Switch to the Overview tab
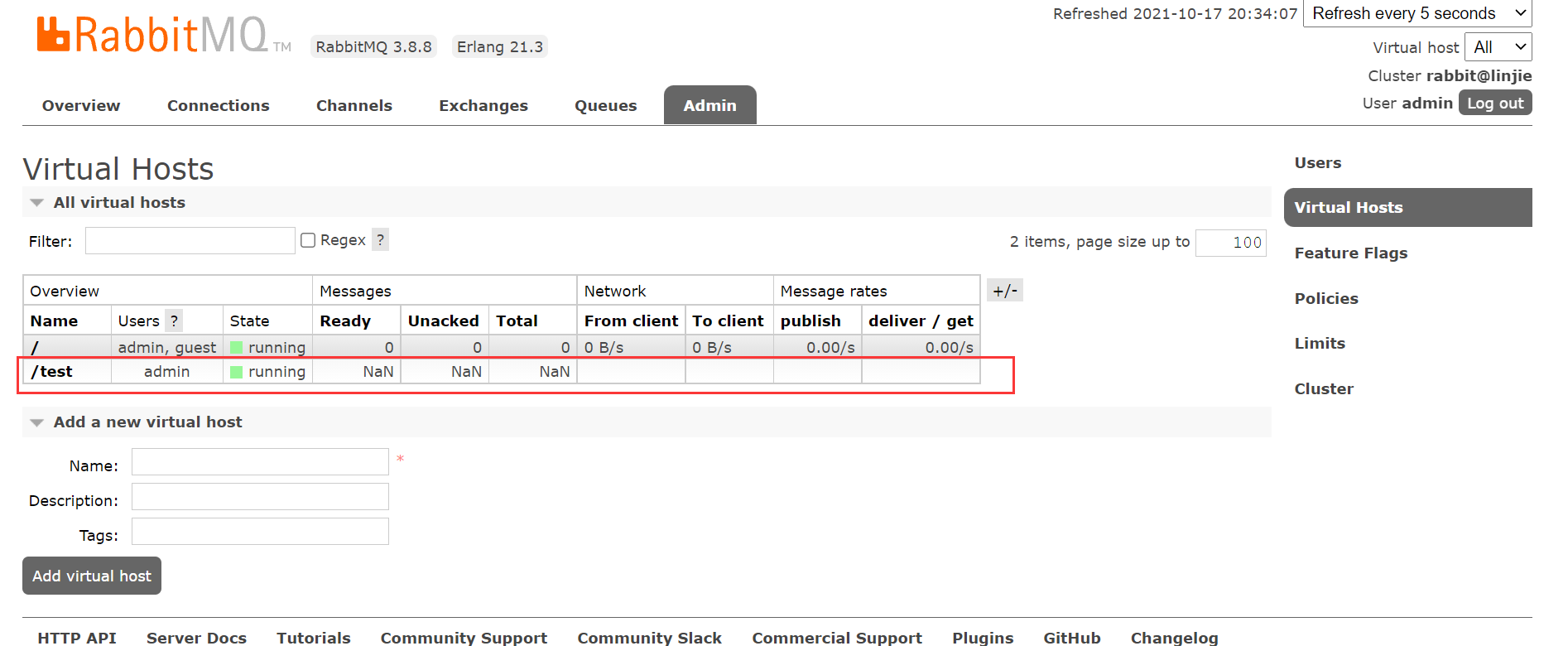Image resolution: width=1568 pixels, height=646 pixels. click(81, 106)
